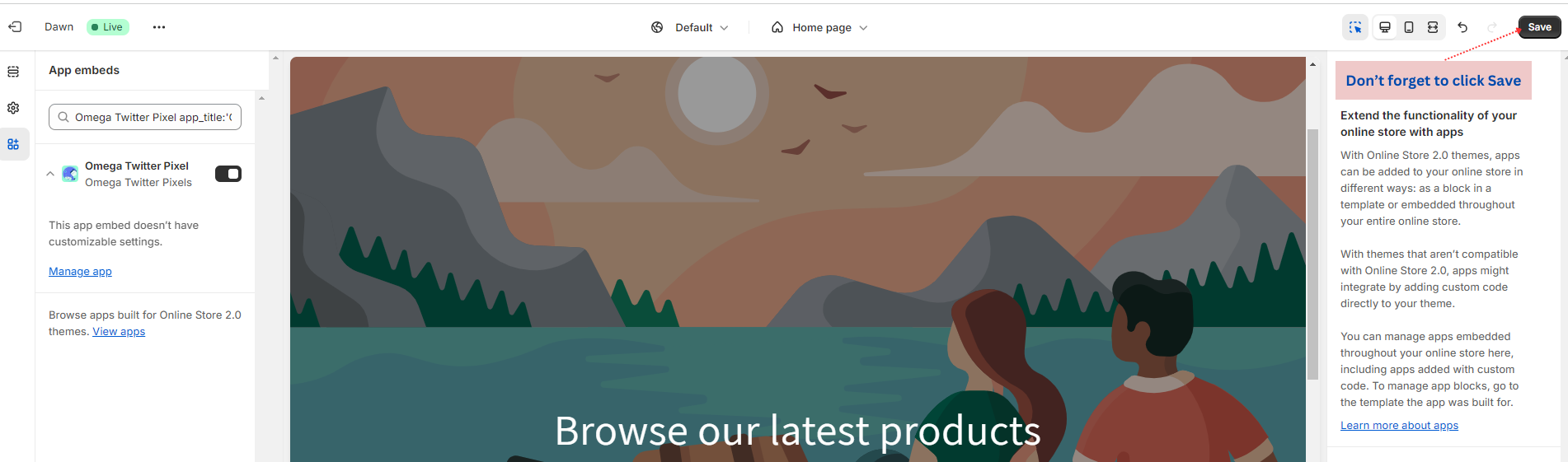The height and width of the screenshot is (462, 1568).
Task: Toggle the preview inspector icon
Action: 1355,27
